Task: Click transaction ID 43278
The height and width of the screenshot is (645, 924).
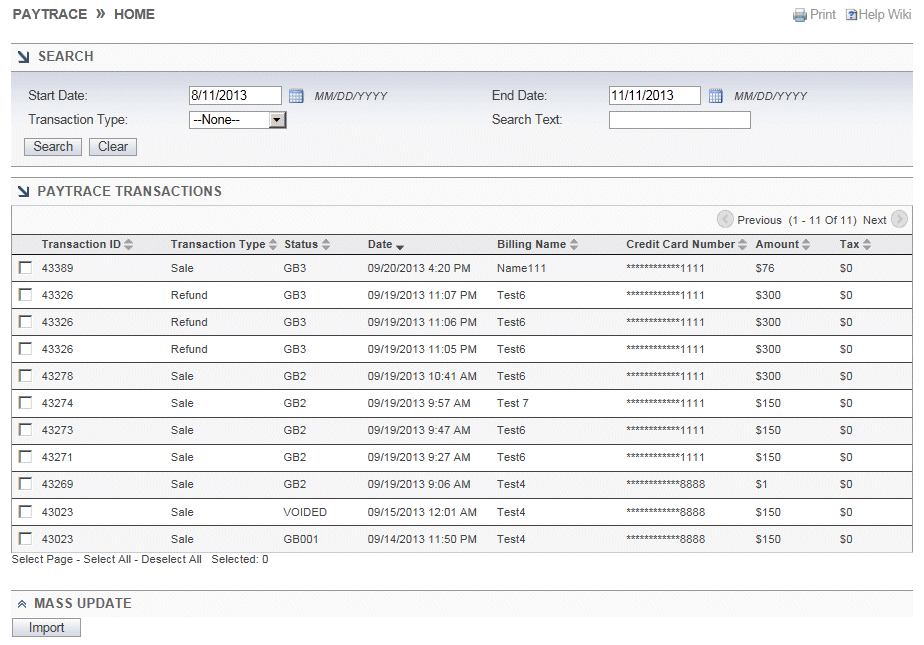Action: [x=57, y=376]
